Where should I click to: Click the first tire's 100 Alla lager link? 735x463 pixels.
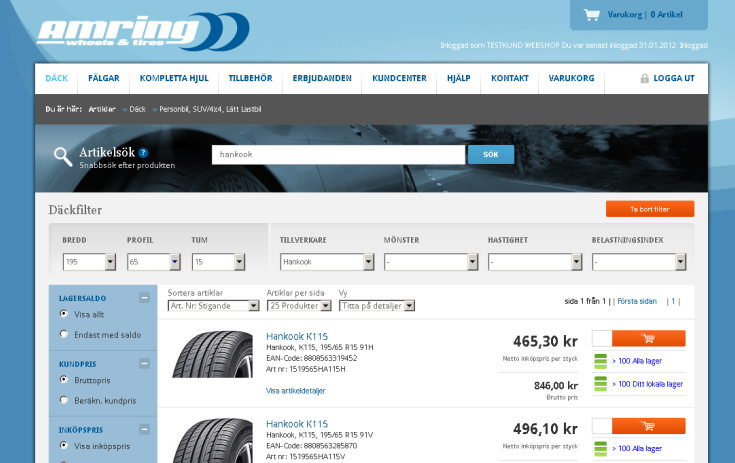(637, 361)
